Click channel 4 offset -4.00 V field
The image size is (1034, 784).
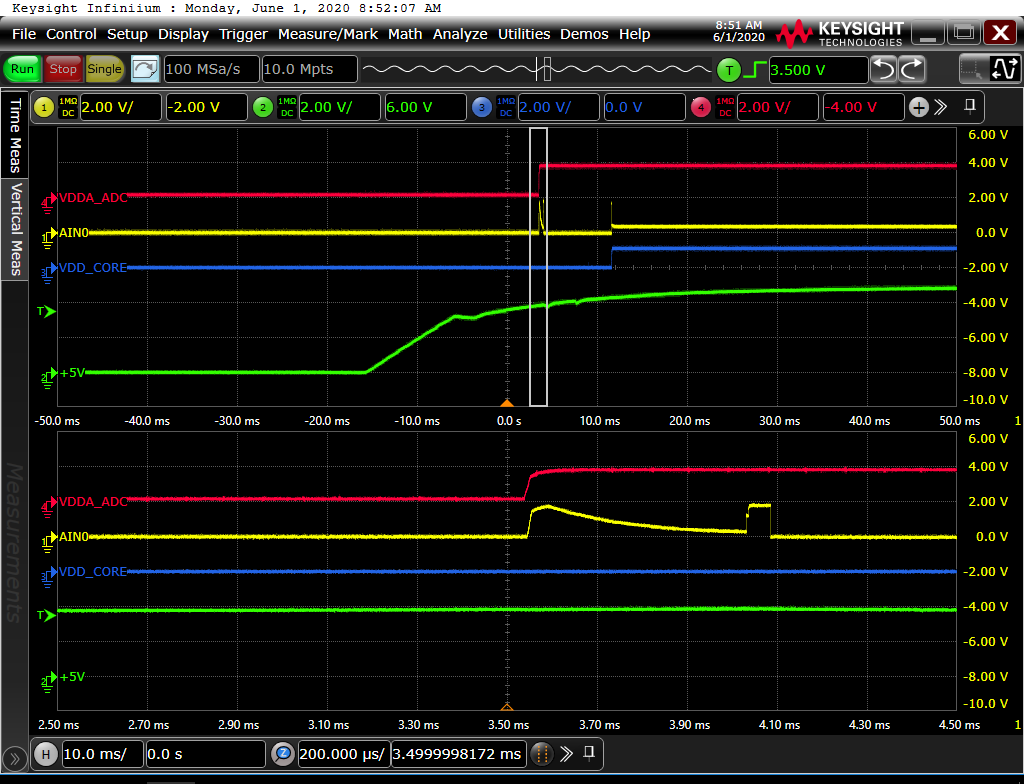tap(863, 107)
